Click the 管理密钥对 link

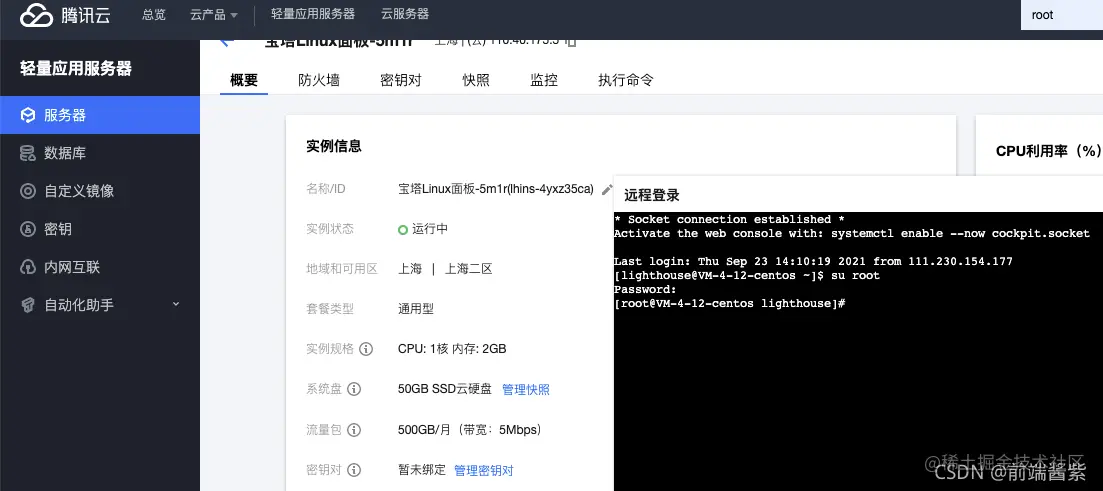click(484, 471)
